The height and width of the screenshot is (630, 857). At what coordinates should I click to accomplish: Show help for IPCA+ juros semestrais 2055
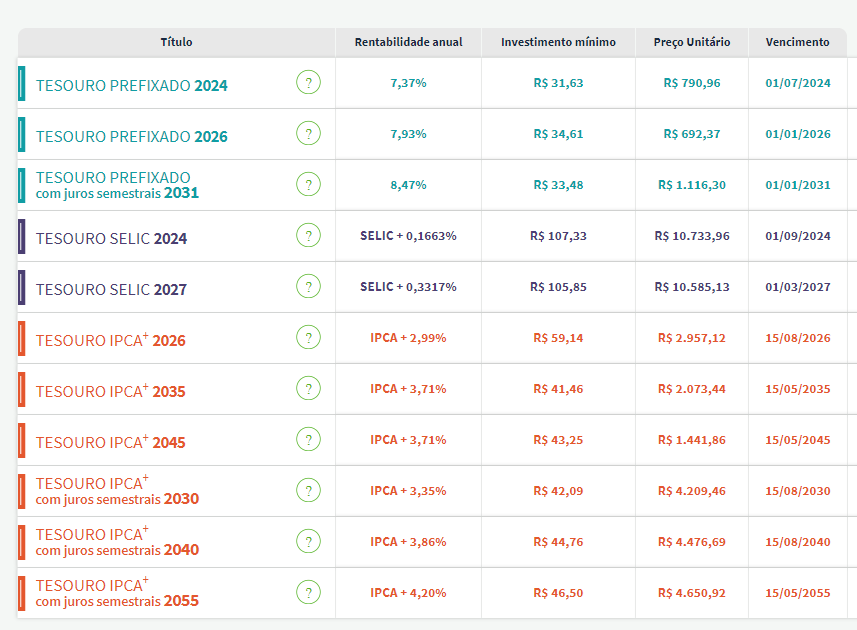coord(308,593)
